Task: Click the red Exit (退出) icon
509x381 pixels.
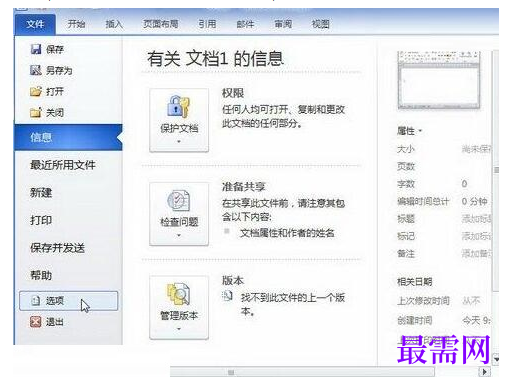Action: [x=36, y=322]
